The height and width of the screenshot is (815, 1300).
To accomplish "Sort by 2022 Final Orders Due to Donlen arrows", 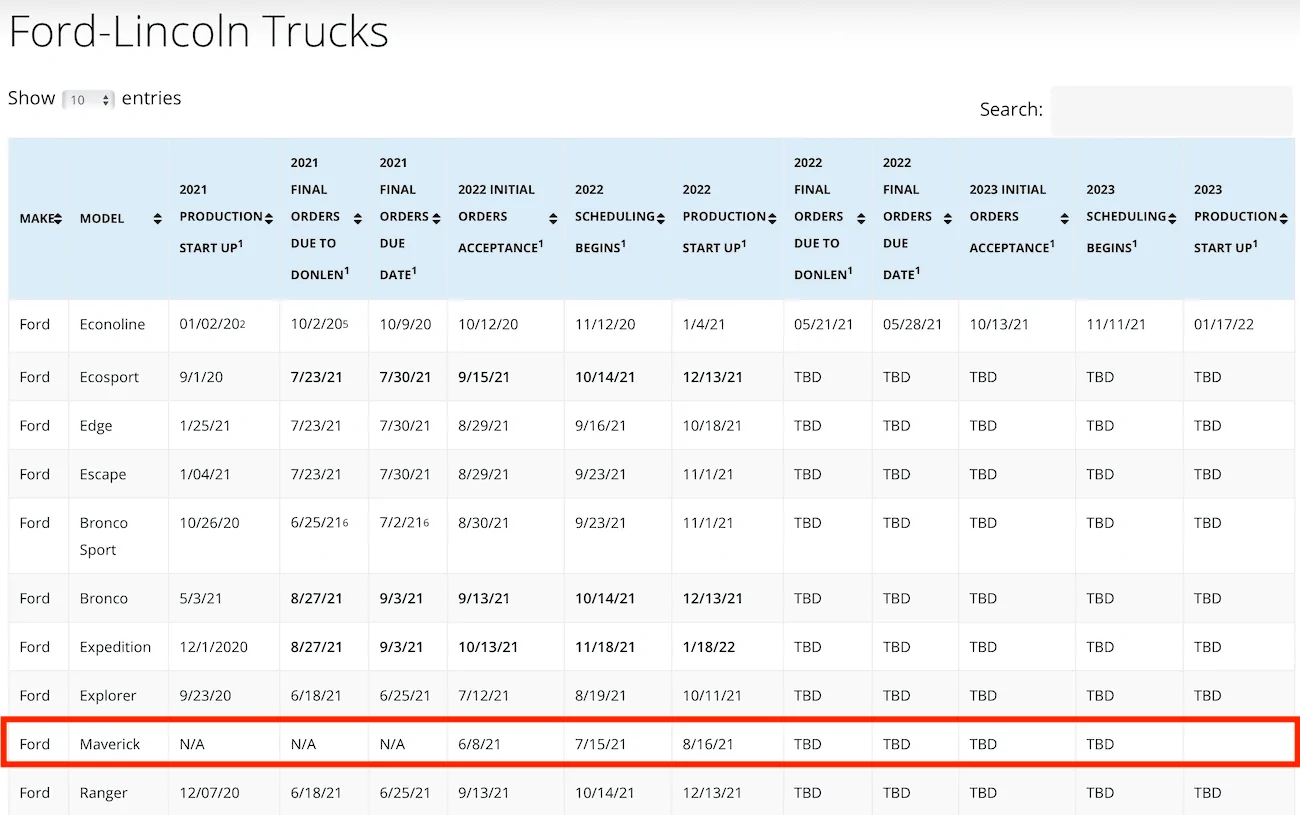I will click(861, 217).
